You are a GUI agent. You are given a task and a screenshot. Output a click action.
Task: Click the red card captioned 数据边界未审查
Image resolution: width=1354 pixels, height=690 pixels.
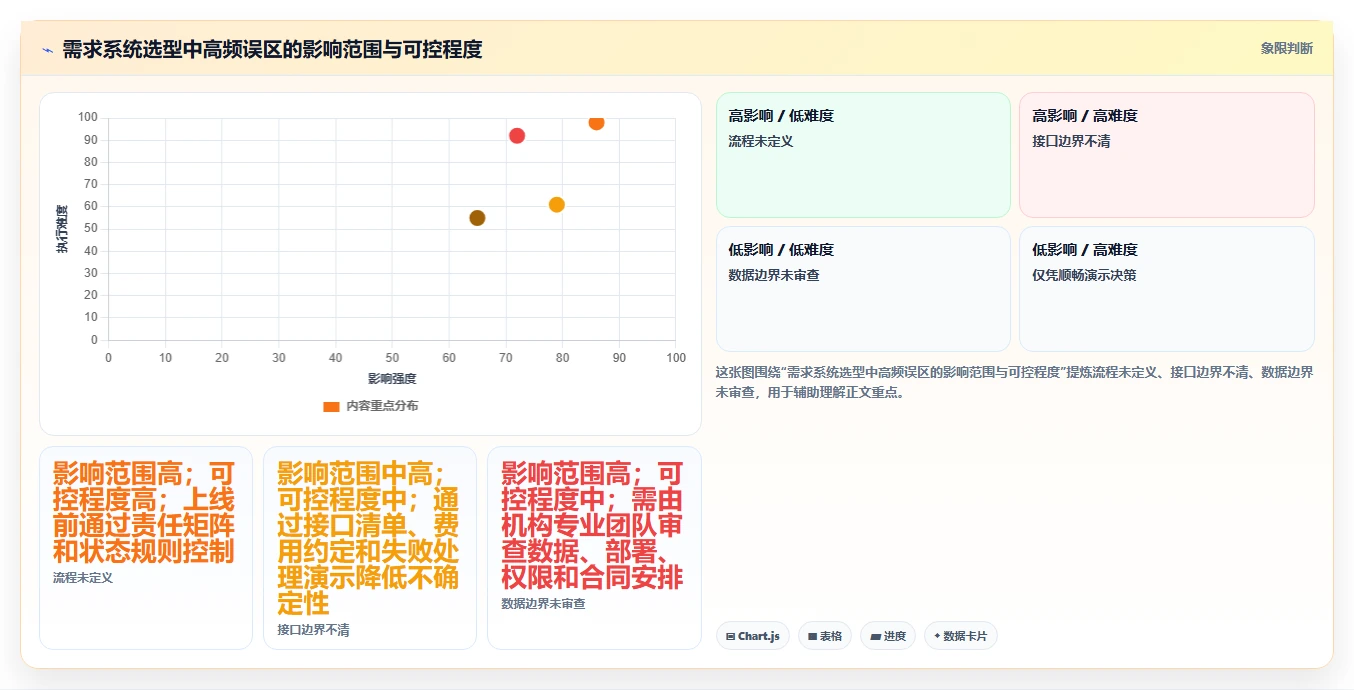pyautogui.click(x=594, y=548)
